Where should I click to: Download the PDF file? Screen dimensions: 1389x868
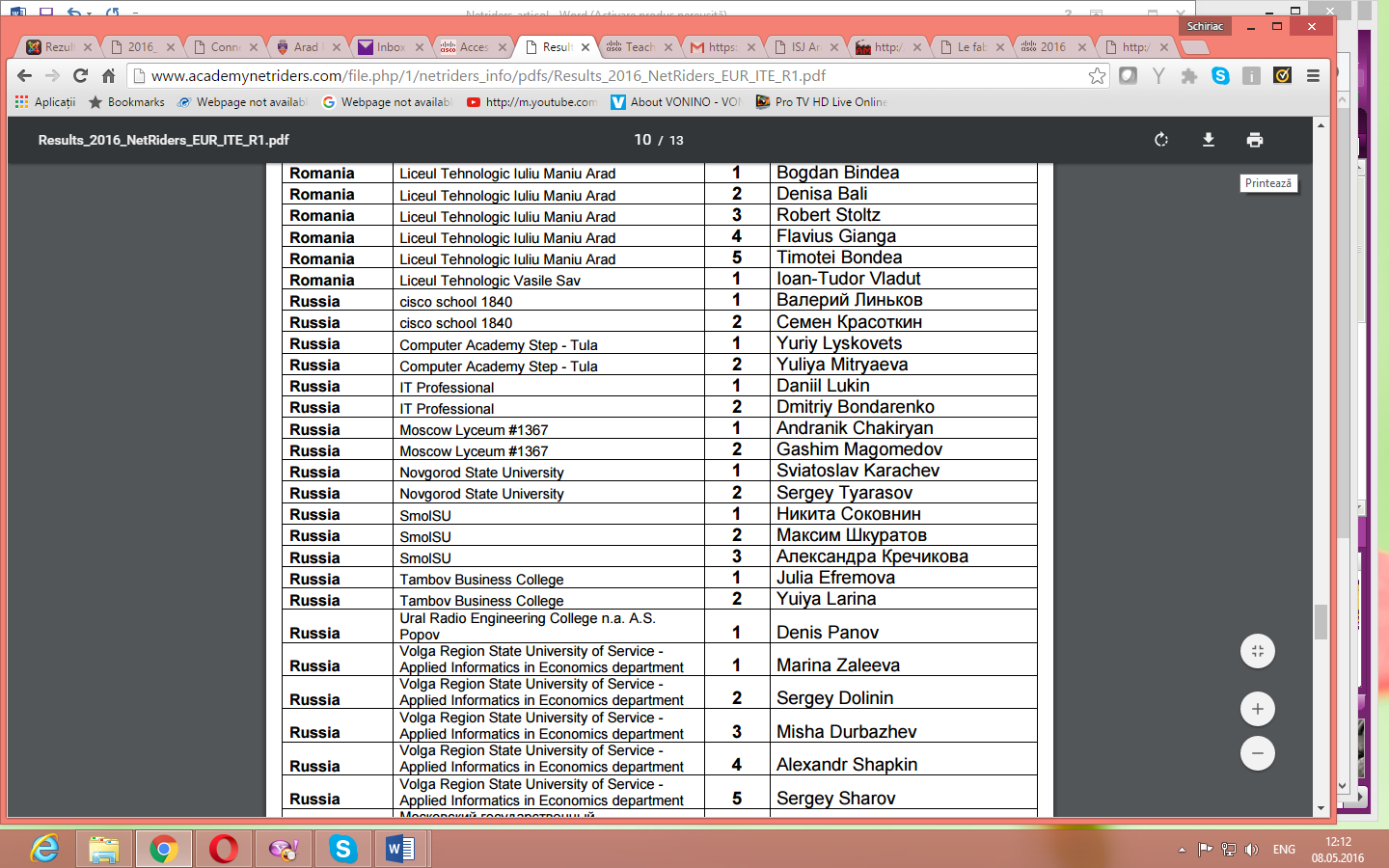click(1208, 140)
